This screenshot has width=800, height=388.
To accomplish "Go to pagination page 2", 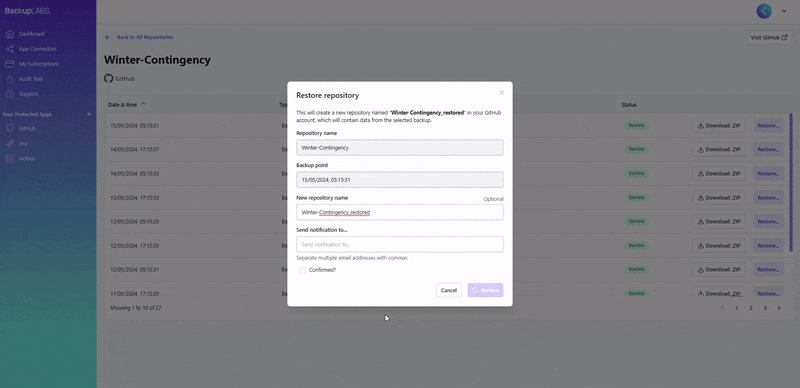I will (751, 308).
